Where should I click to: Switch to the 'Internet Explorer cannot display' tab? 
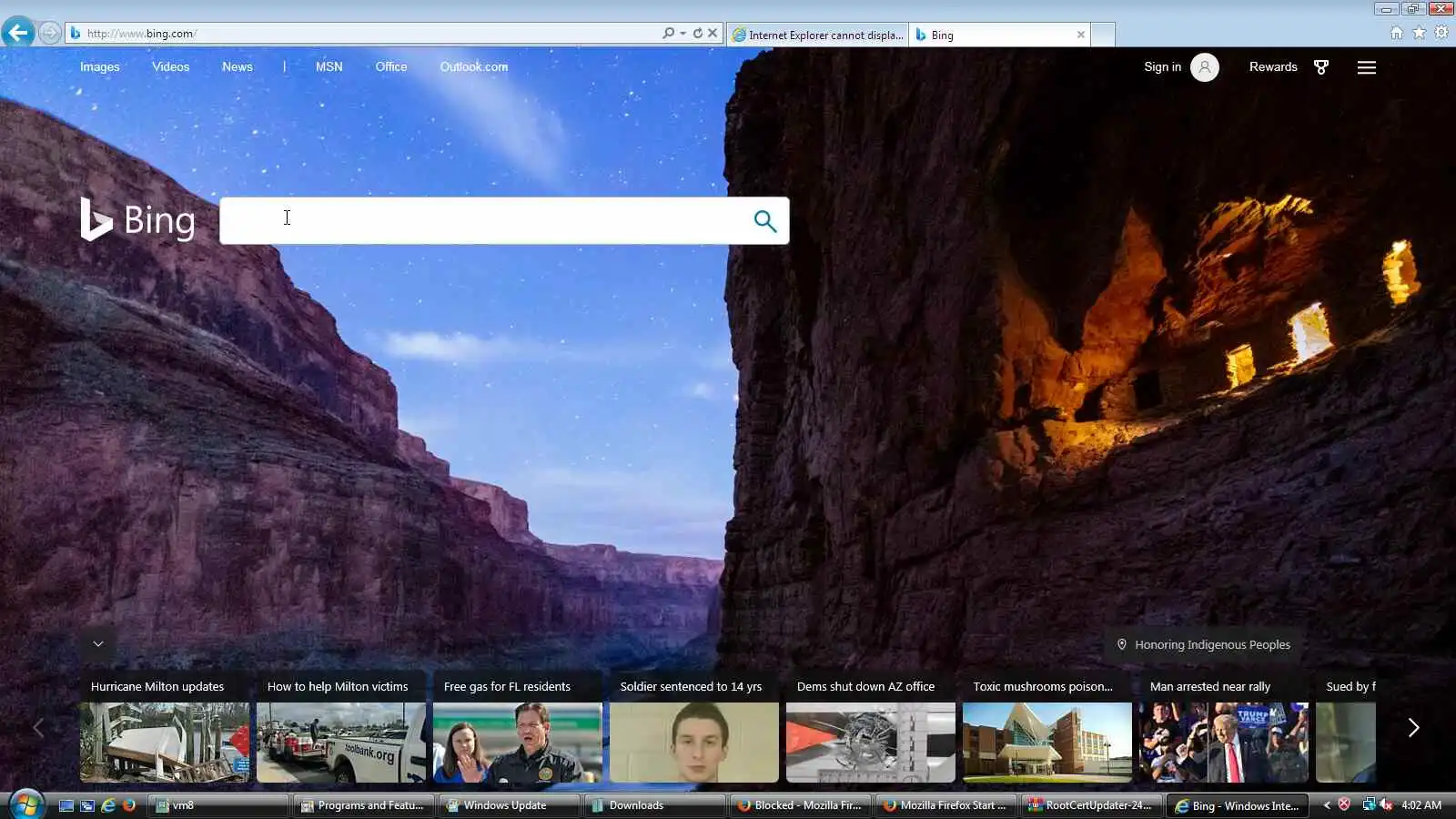[817, 35]
